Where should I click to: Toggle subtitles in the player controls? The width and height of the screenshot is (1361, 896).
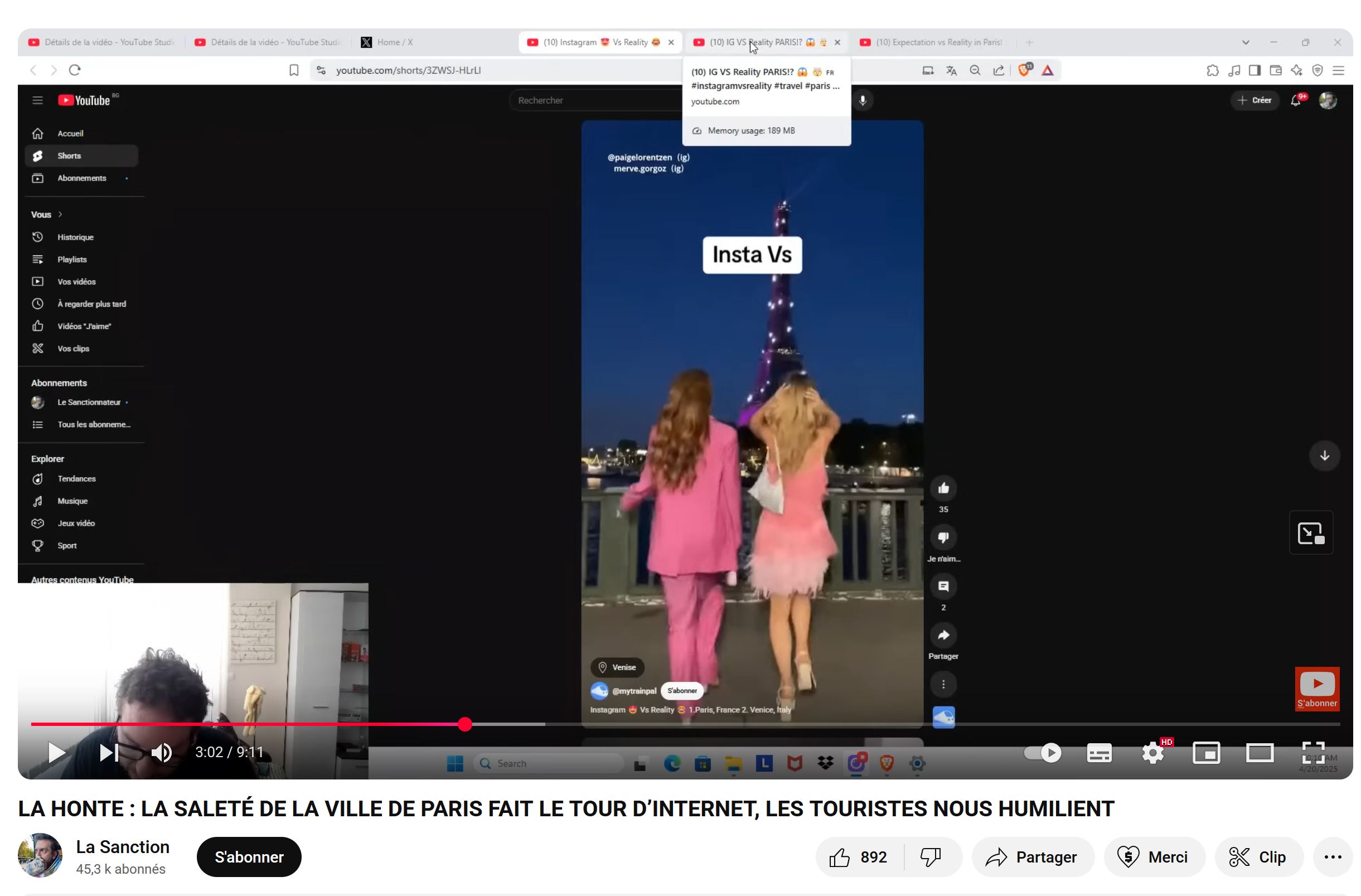(1099, 753)
